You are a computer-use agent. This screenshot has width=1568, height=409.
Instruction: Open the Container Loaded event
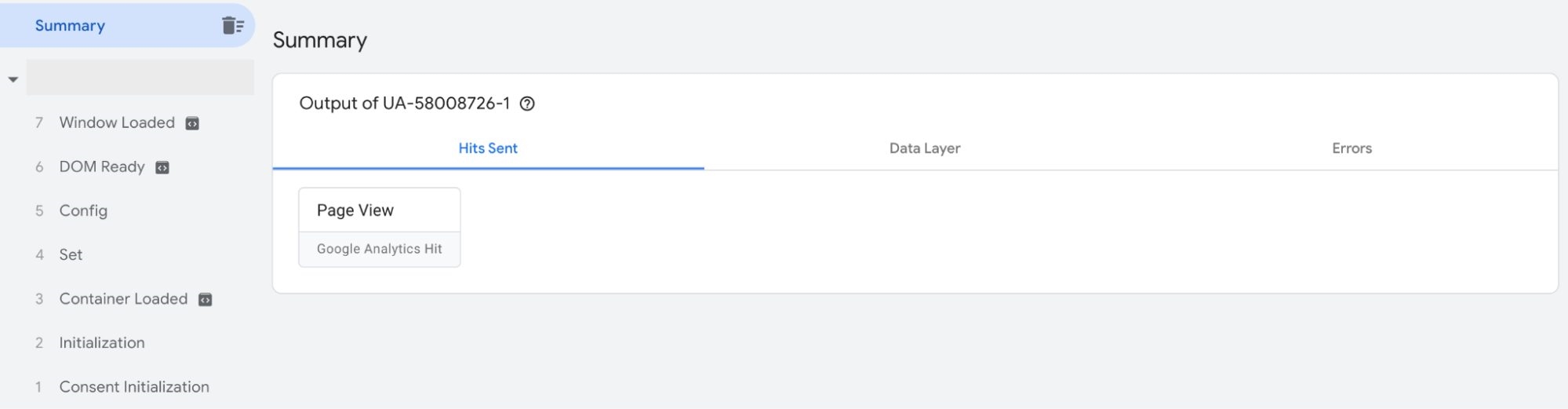tap(123, 298)
